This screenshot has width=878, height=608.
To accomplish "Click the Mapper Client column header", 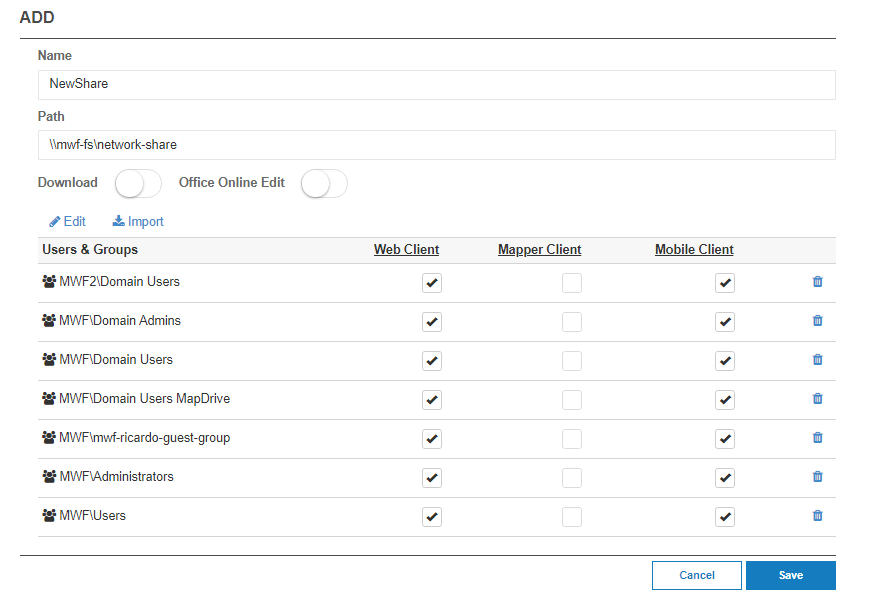I will (x=539, y=250).
